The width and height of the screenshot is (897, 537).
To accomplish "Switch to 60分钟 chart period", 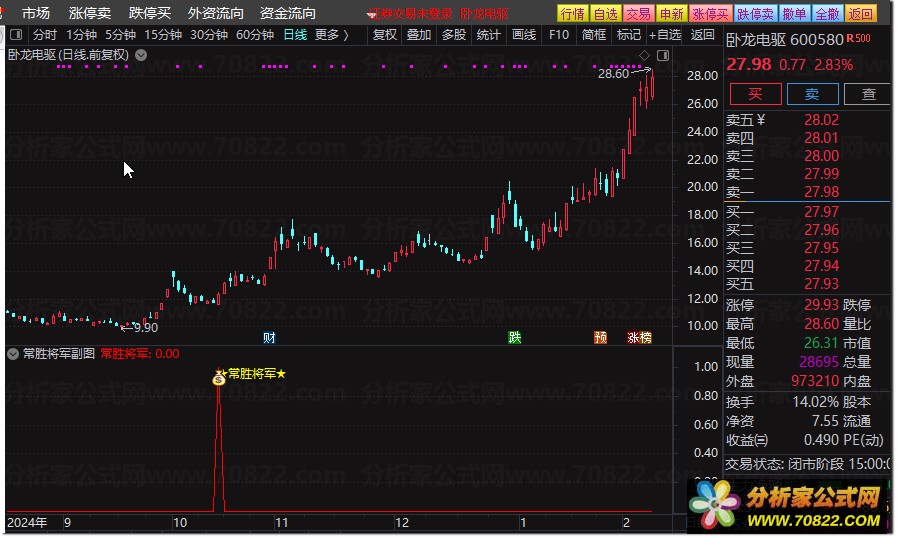I will pos(255,35).
